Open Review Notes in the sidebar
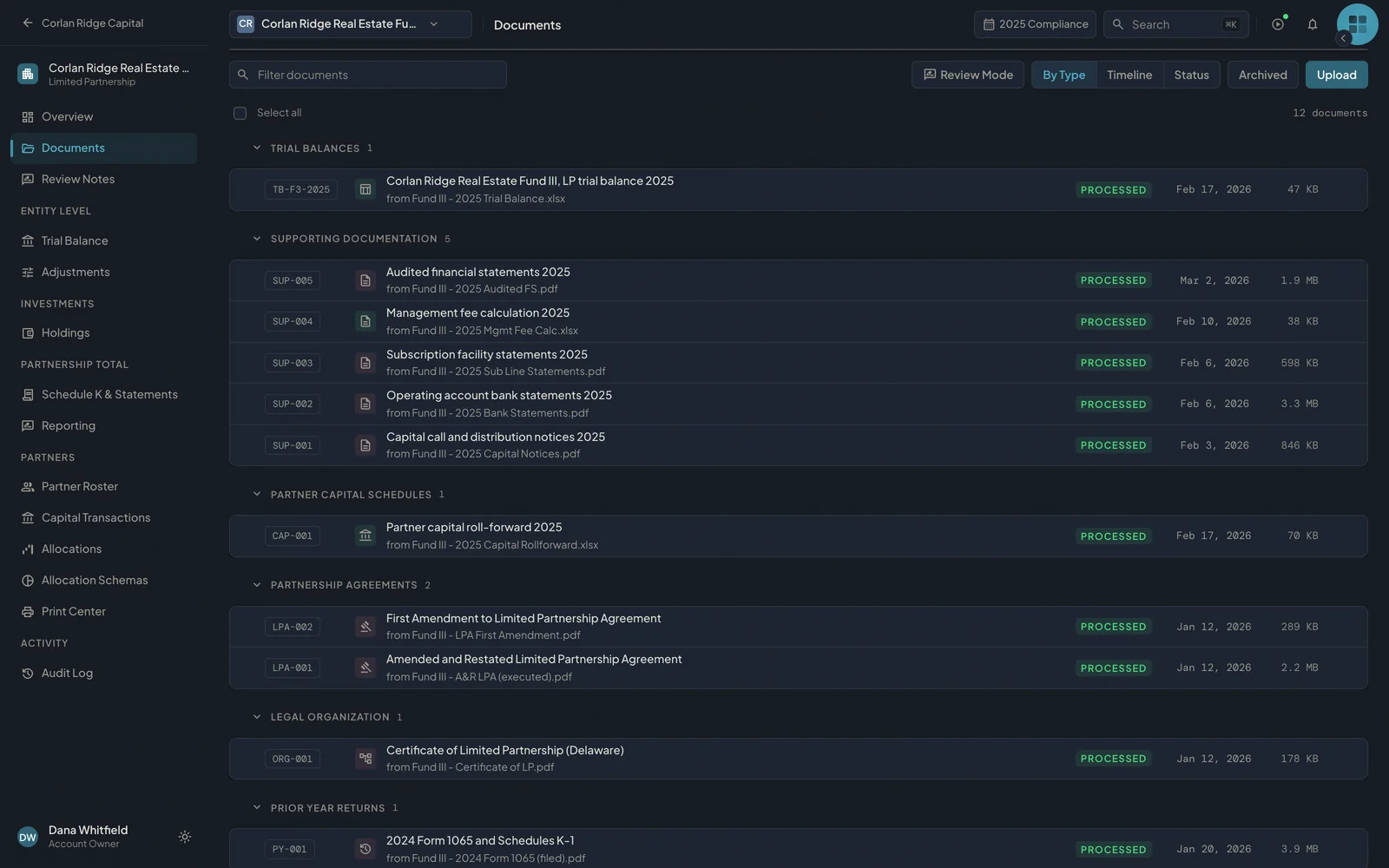This screenshot has width=1389, height=868. click(x=104, y=179)
